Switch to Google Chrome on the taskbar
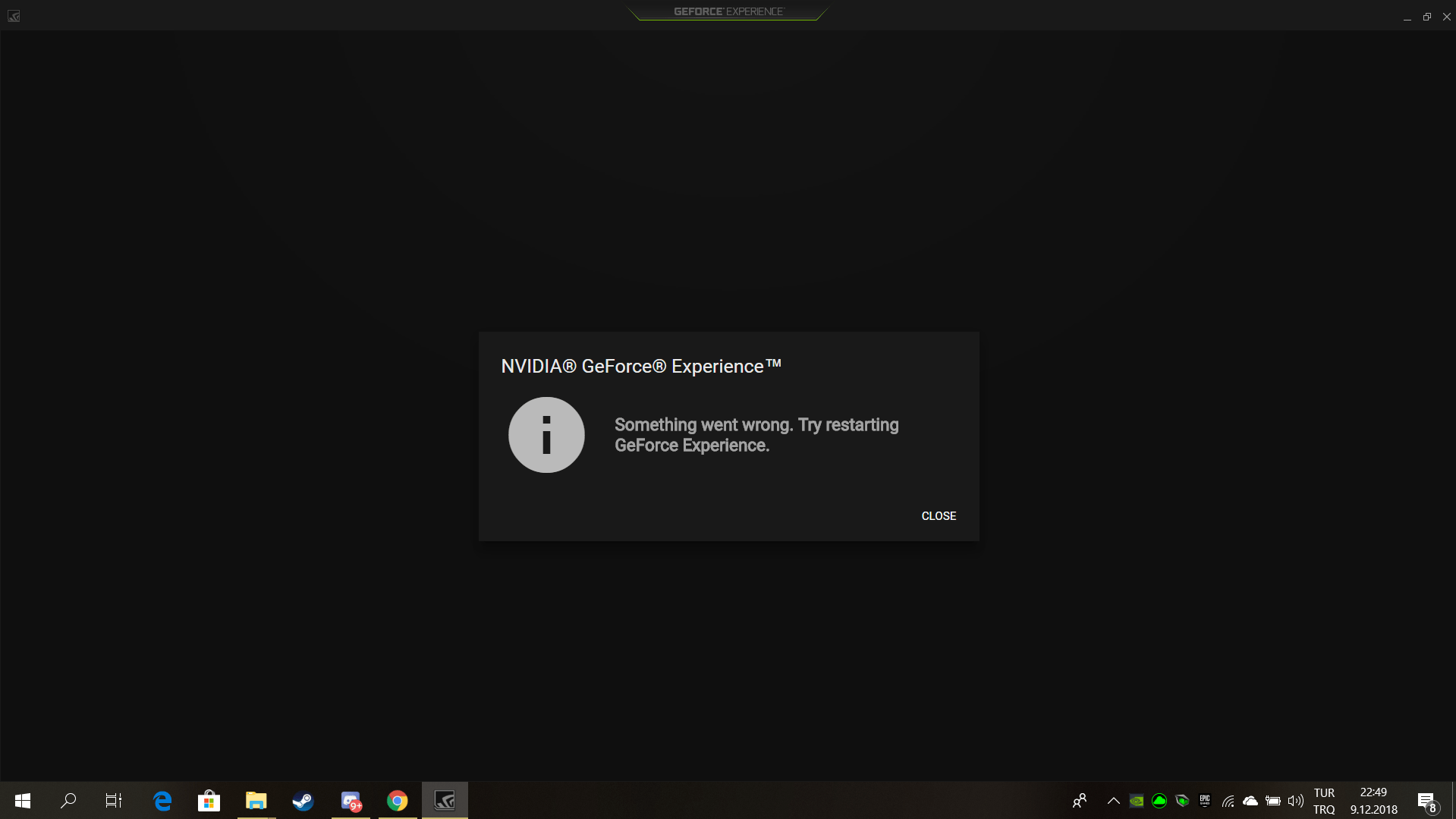The height and width of the screenshot is (819, 1456). click(398, 801)
